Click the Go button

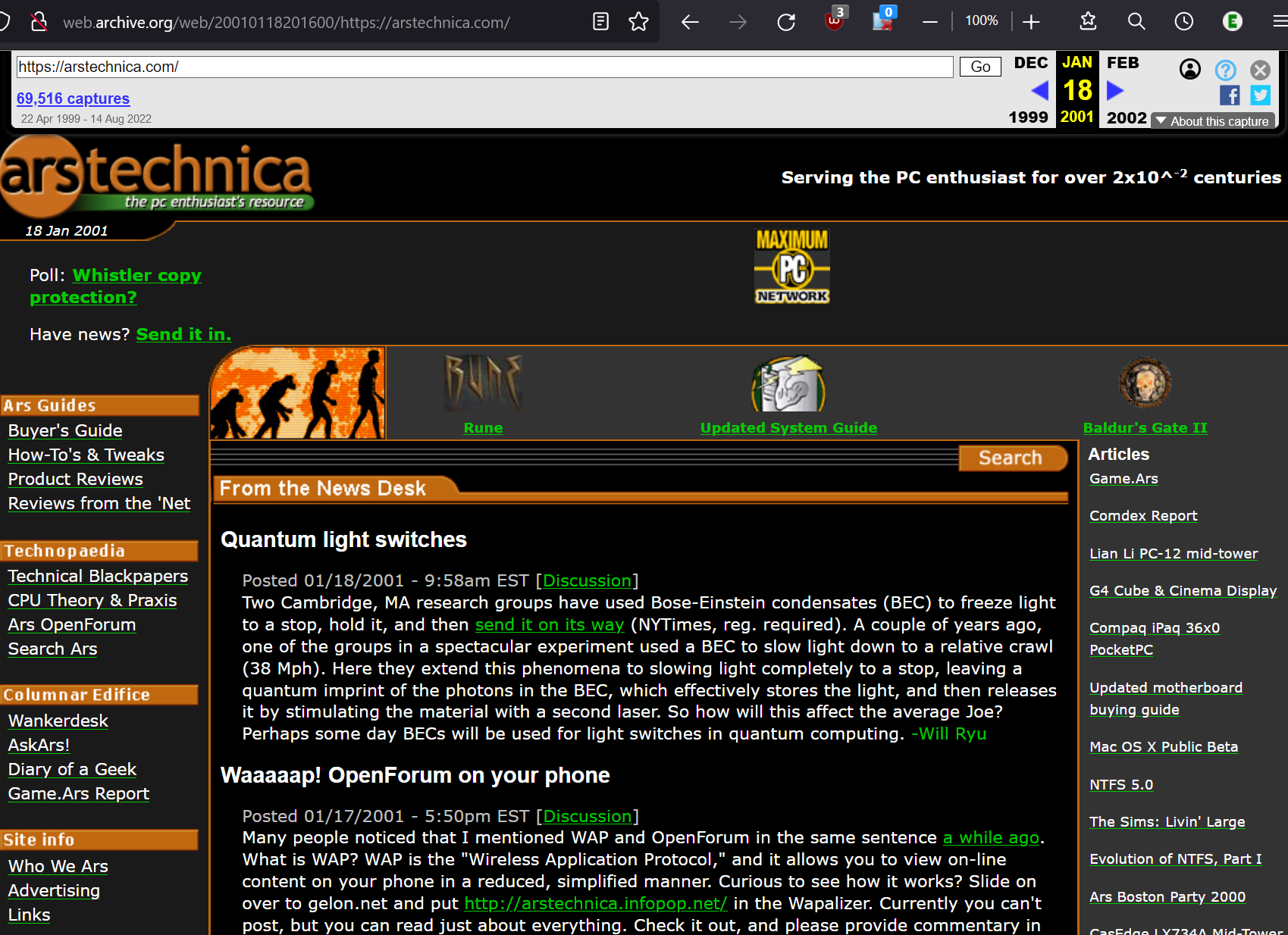click(x=980, y=67)
